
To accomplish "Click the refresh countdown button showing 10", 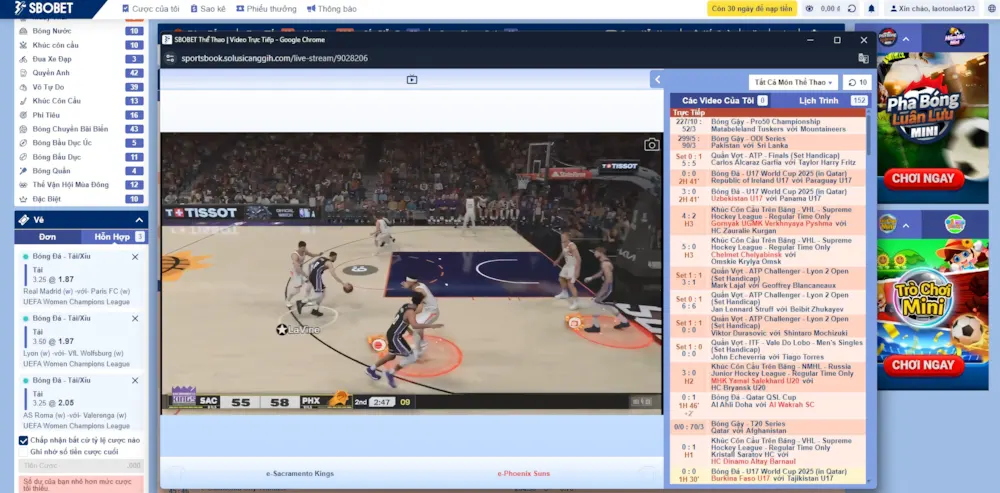I will point(857,82).
